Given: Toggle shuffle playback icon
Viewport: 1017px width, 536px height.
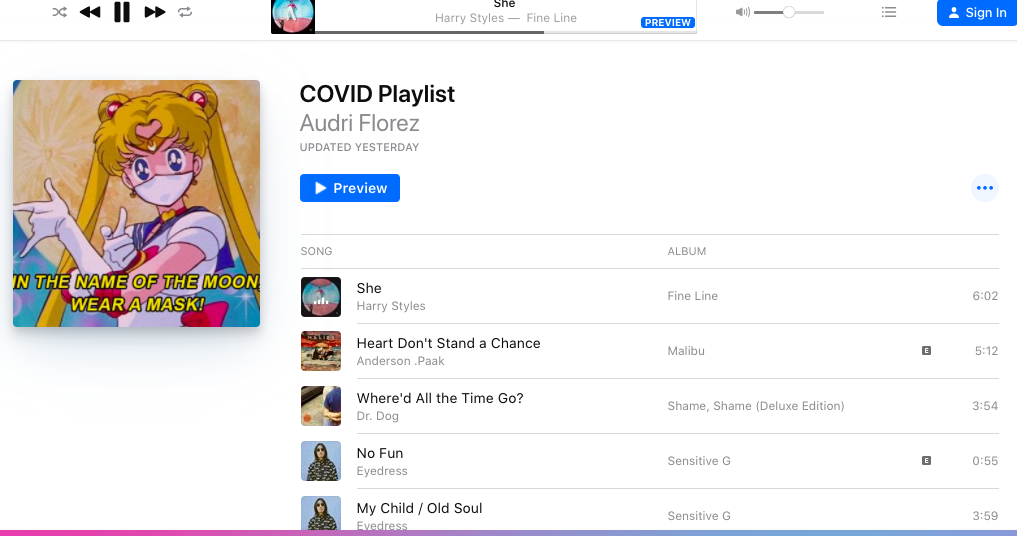Looking at the screenshot, I should pos(60,12).
